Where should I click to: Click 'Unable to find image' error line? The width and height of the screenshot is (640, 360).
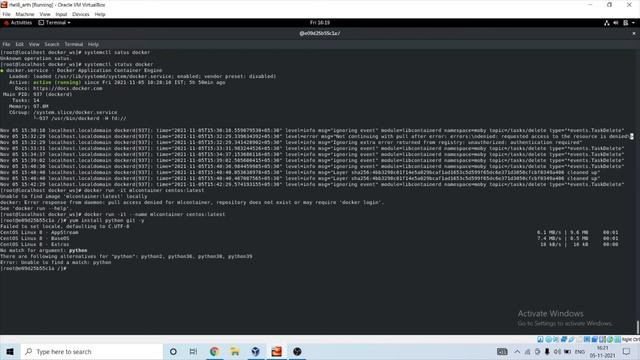[x=74, y=196]
